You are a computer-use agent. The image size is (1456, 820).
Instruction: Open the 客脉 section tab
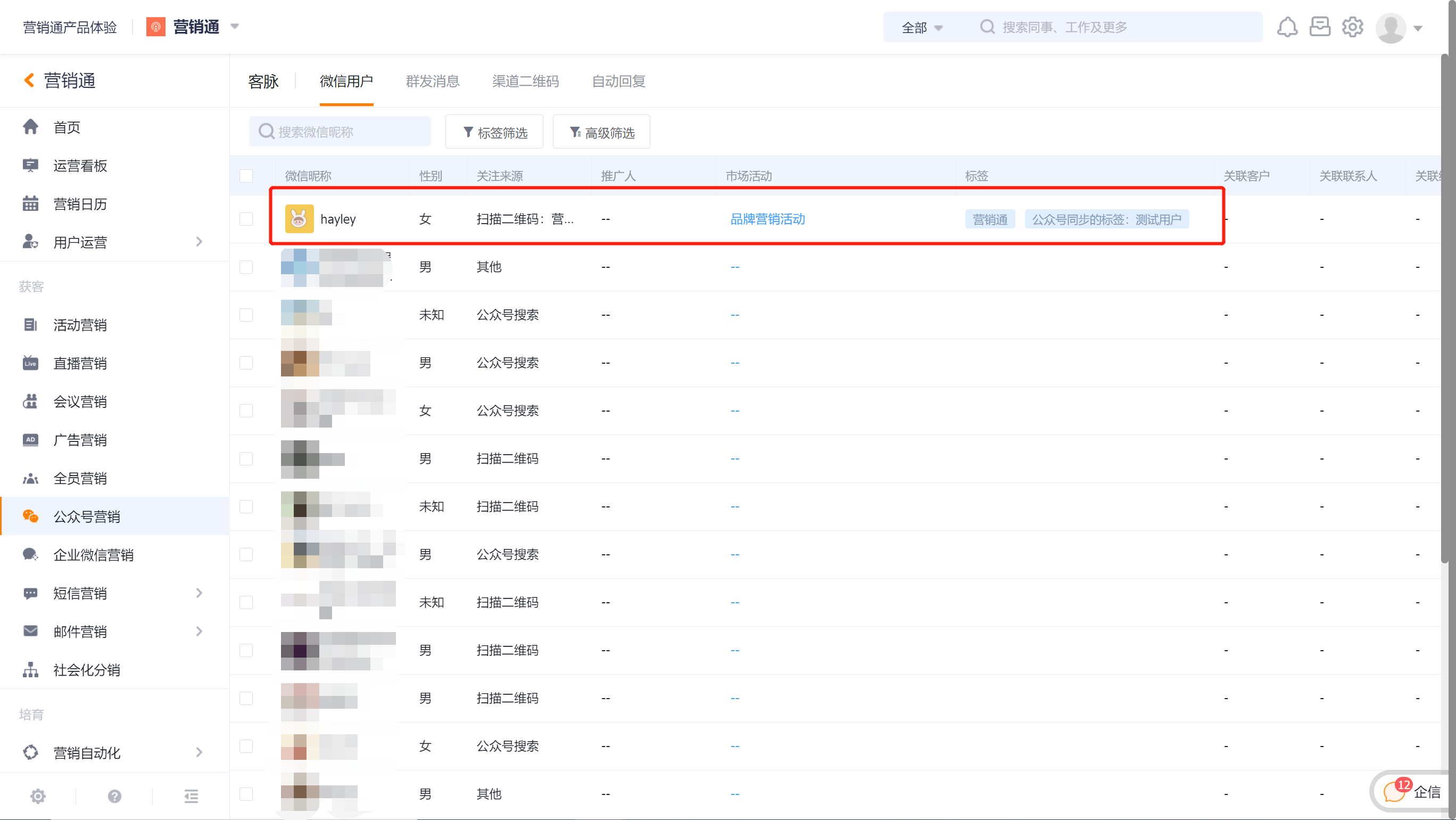[263, 81]
